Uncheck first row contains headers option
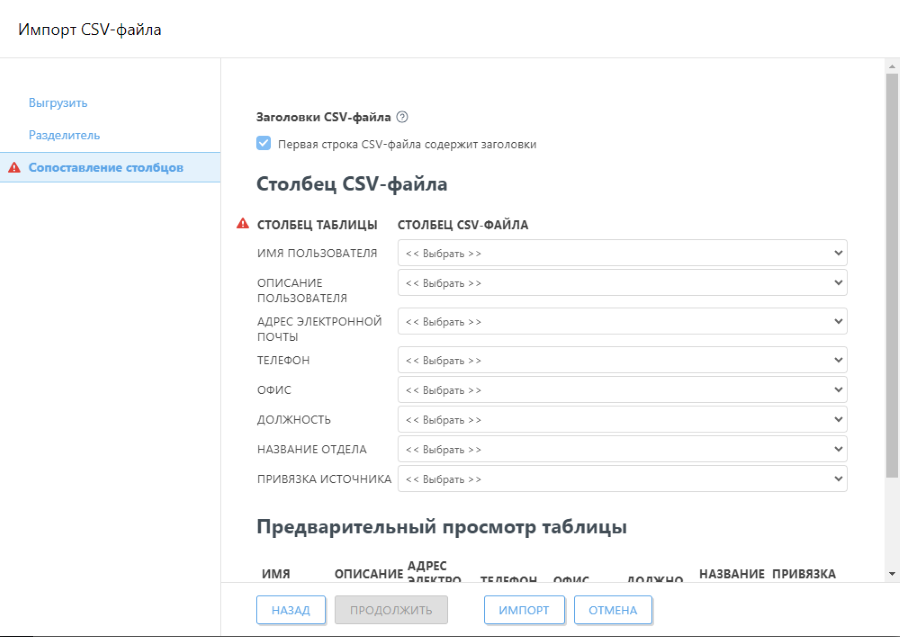The image size is (900, 637). click(263, 142)
